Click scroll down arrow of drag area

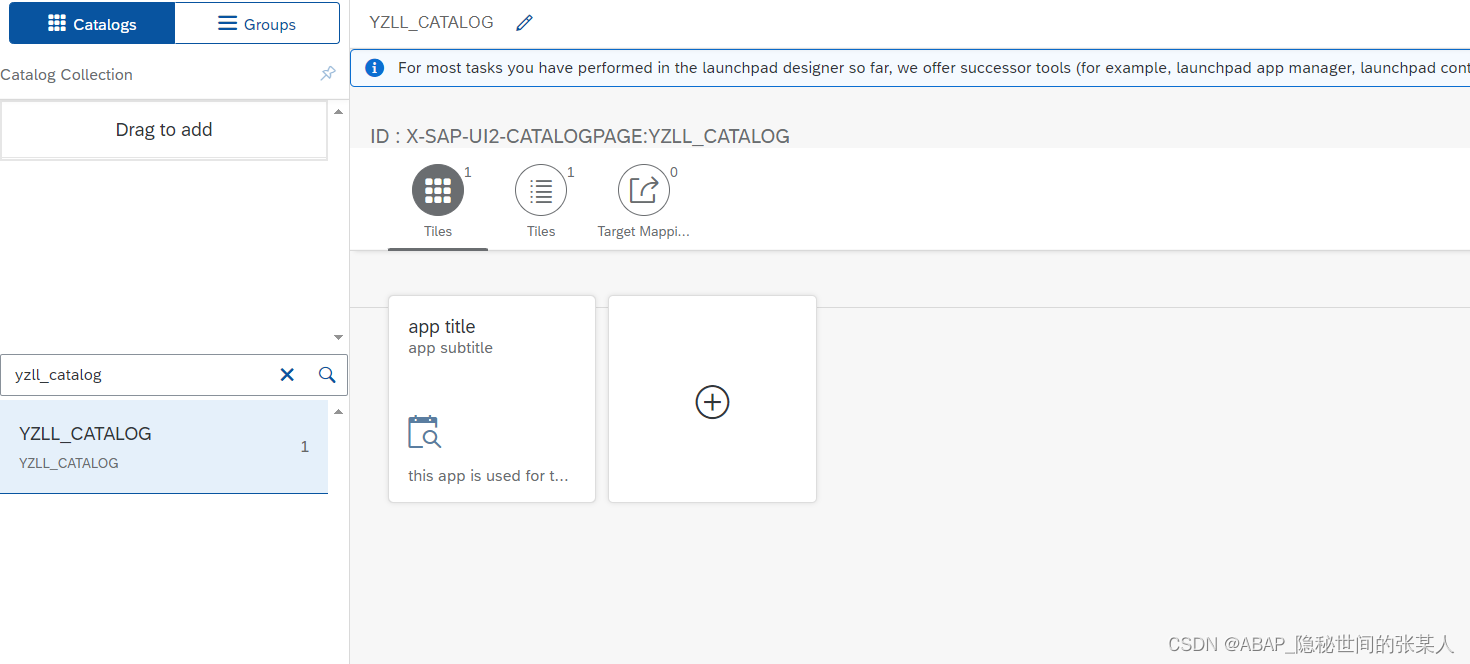coord(338,338)
